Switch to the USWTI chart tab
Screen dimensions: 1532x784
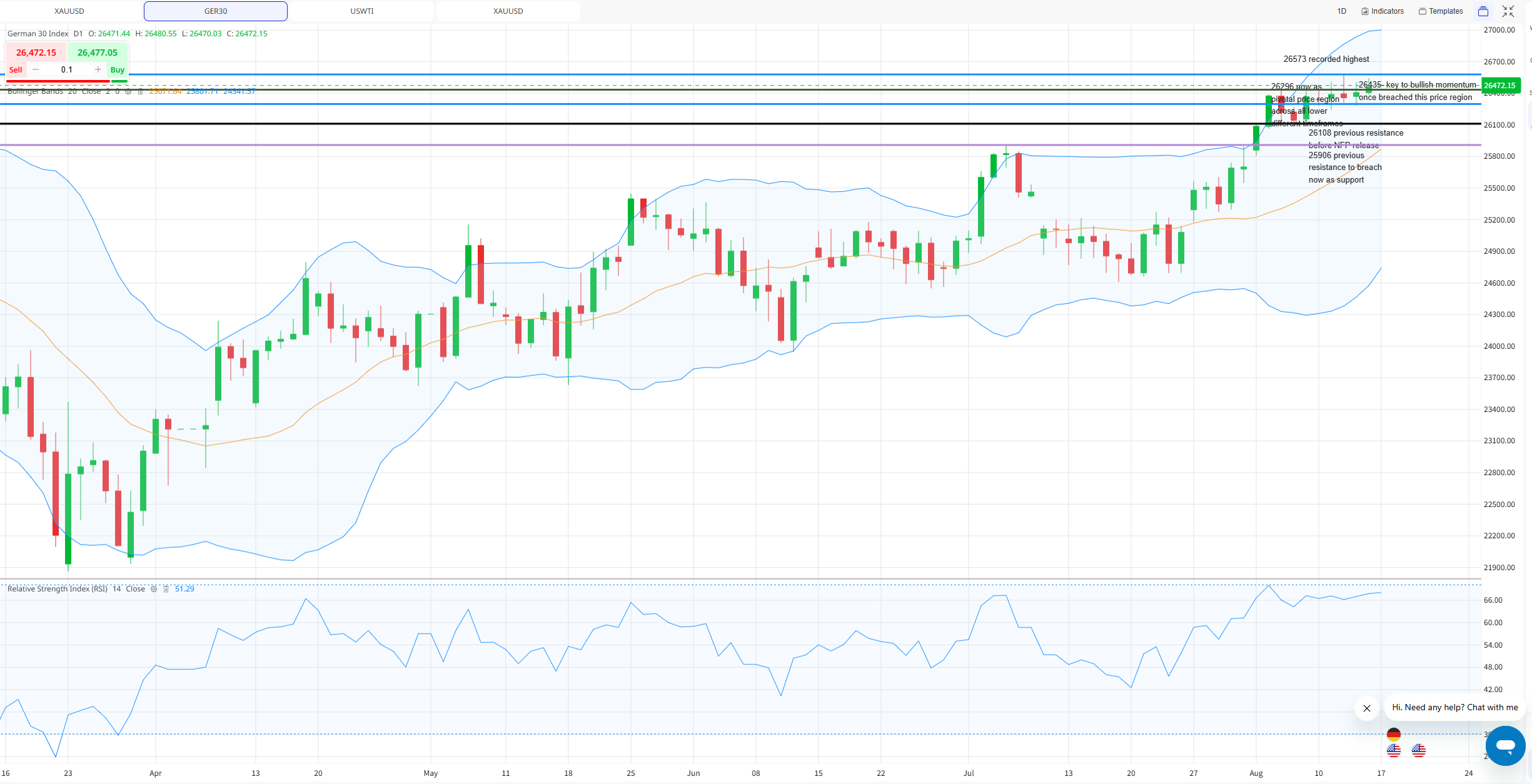point(362,11)
